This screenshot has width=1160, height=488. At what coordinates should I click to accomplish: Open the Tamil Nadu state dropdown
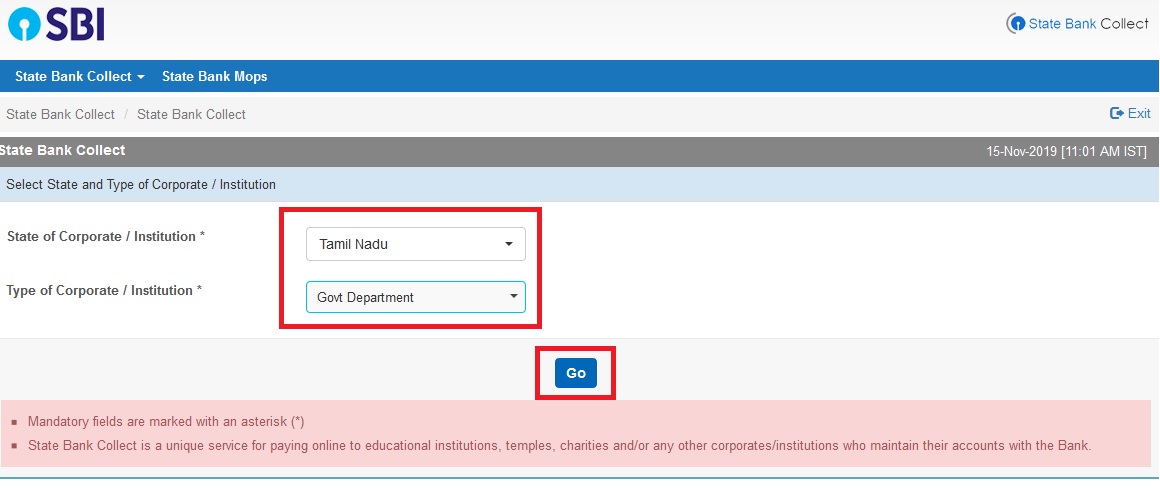click(x=415, y=243)
